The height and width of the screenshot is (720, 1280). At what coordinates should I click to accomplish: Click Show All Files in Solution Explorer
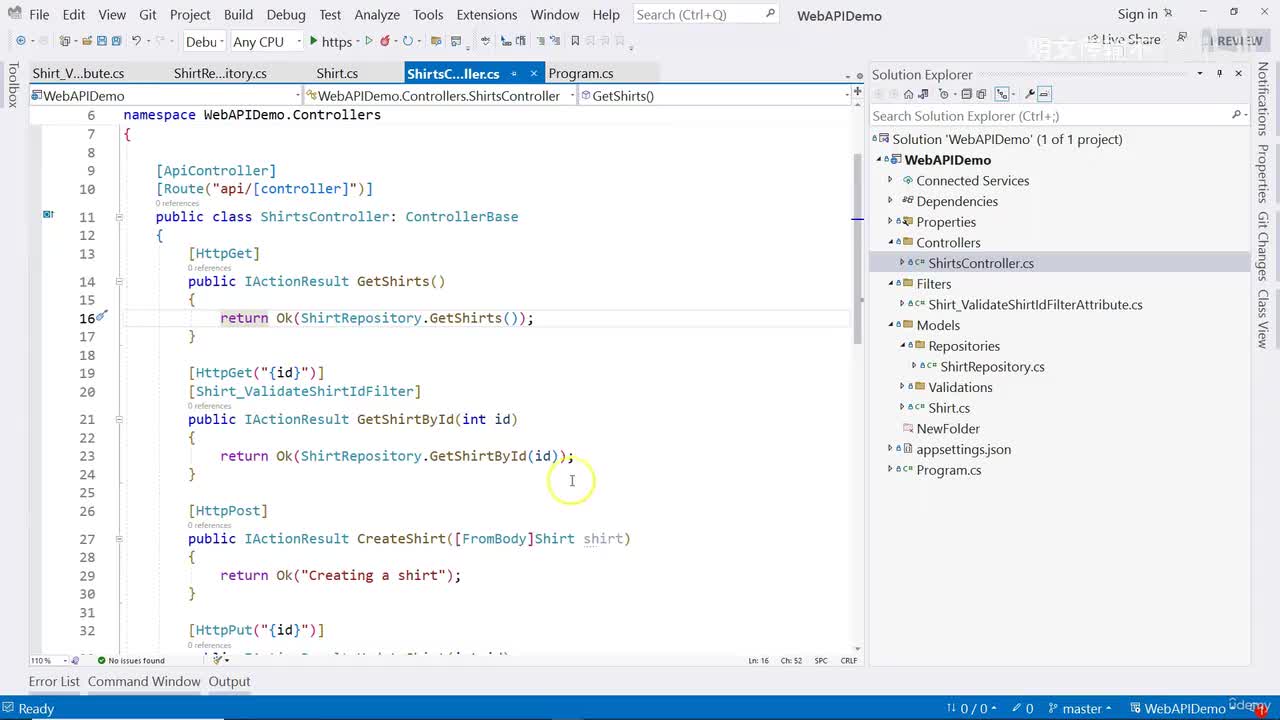pos(982,94)
